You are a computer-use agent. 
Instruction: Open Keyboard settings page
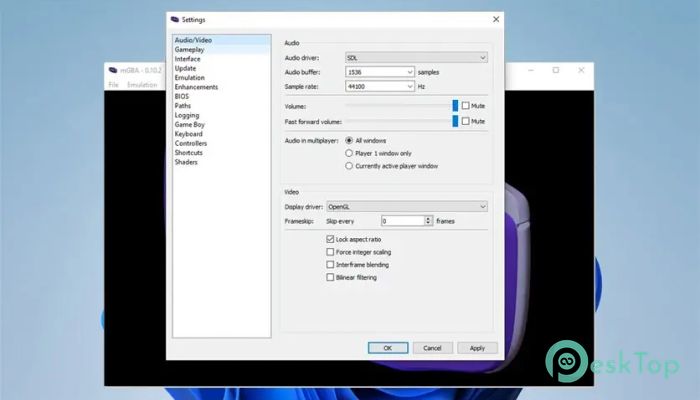coord(221,134)
